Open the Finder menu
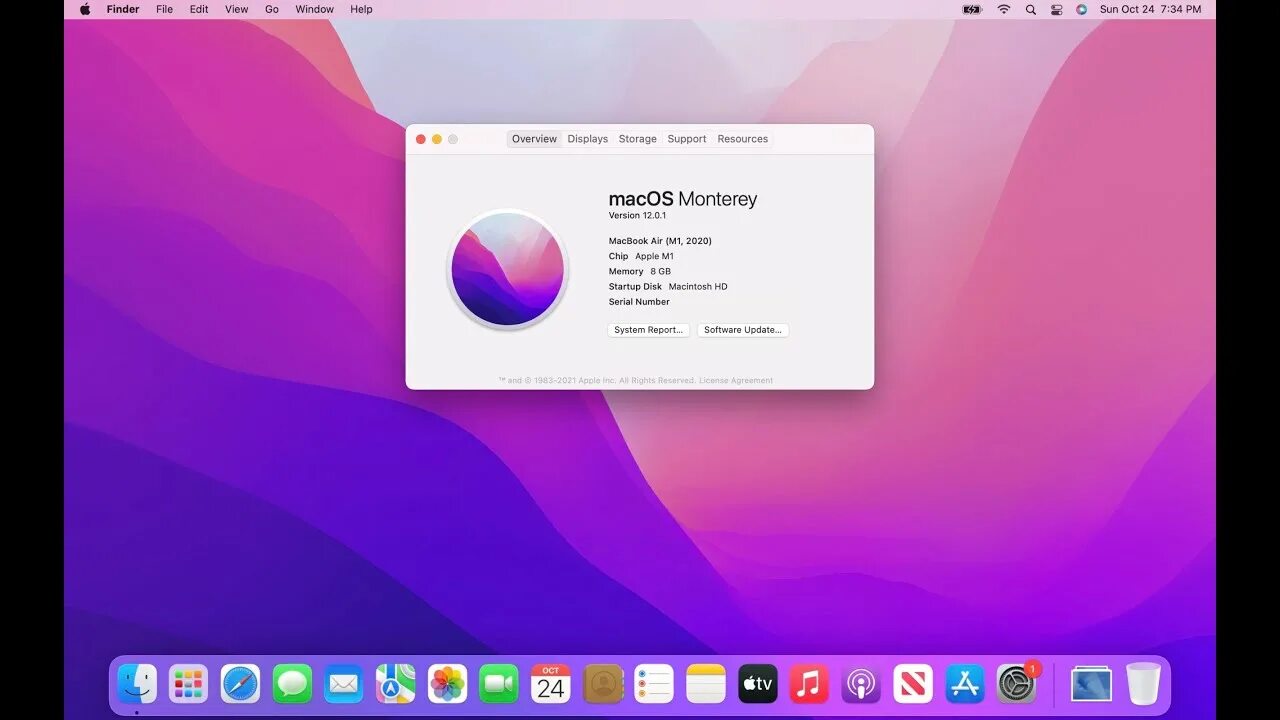The height and width of the screenshot is (720, 1280). click(123, 9)
